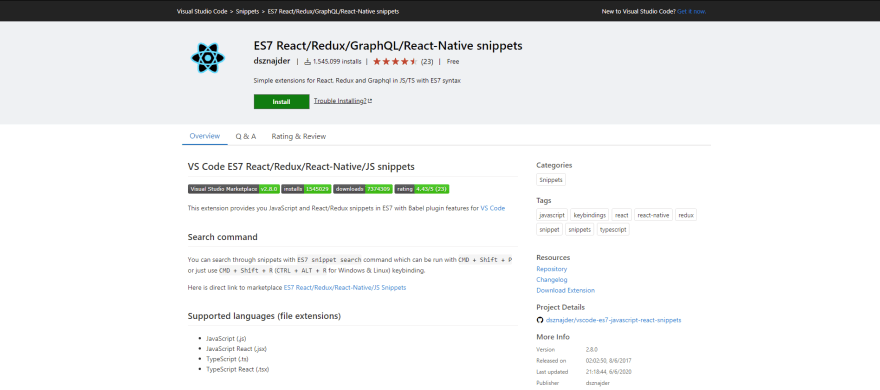Click the React atom extension logo

click(208, 57)
